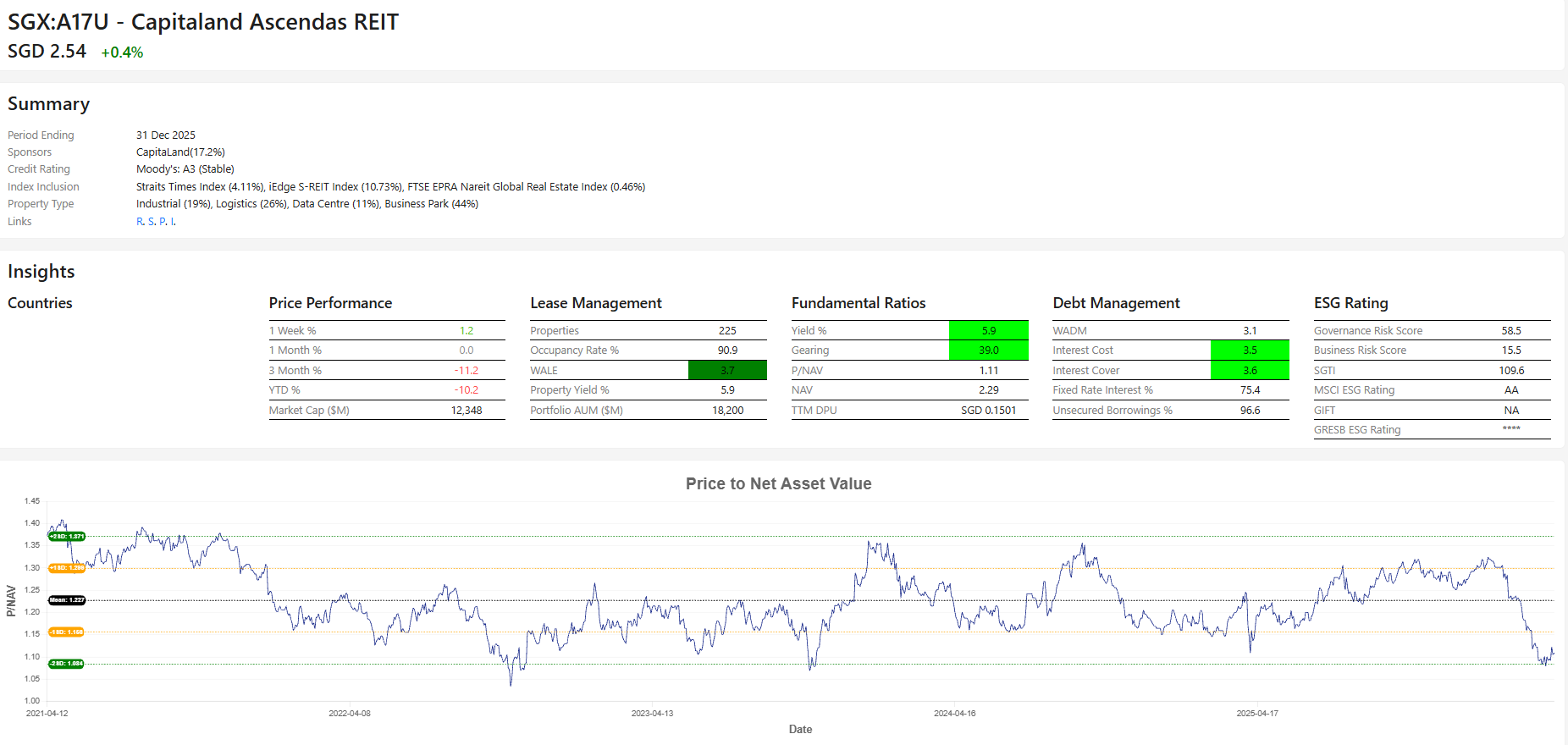
Task: Click the -2SD green badge on chart
Action: [67, 664]
